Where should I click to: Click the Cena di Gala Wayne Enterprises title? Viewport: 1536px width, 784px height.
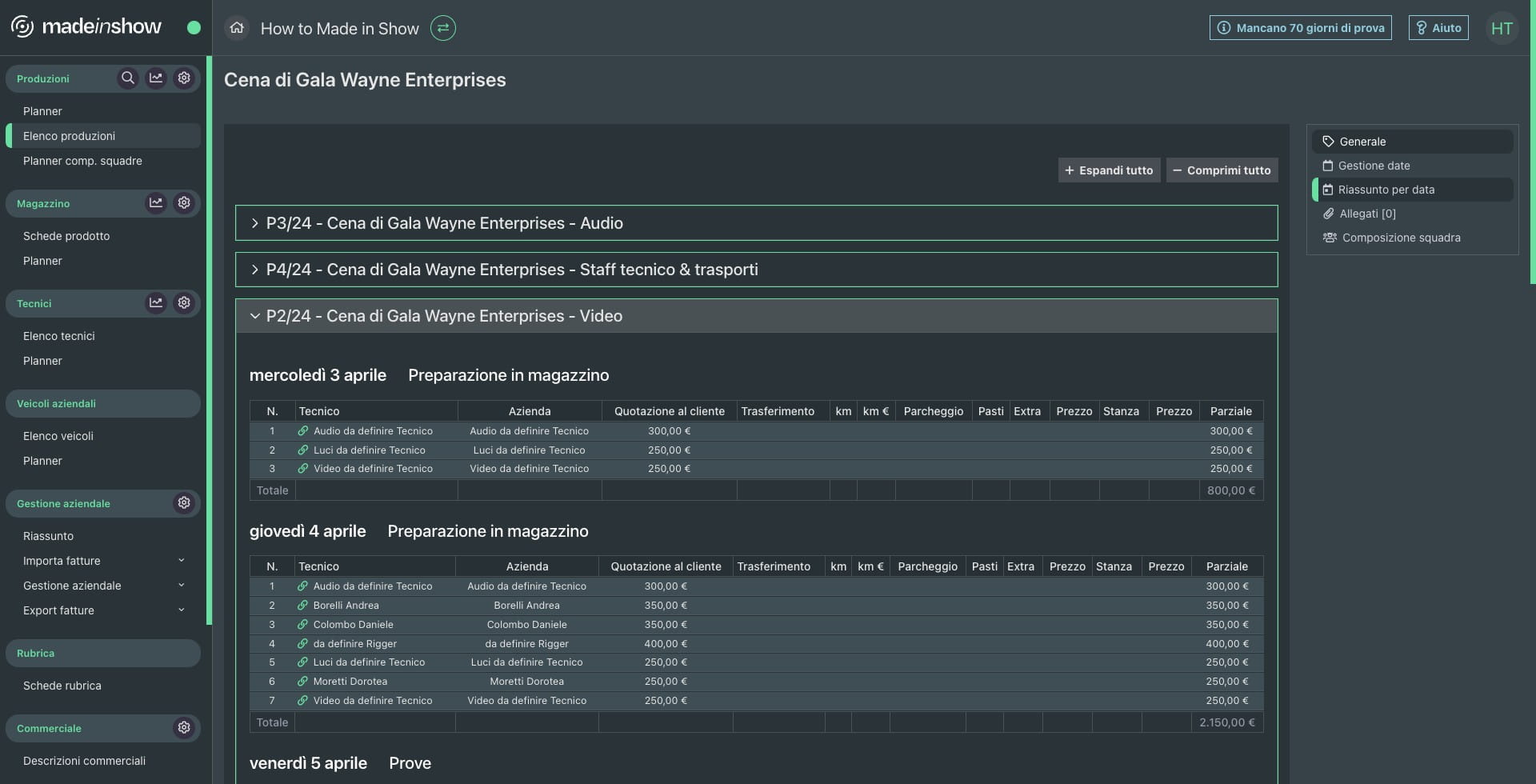point(365,80)
